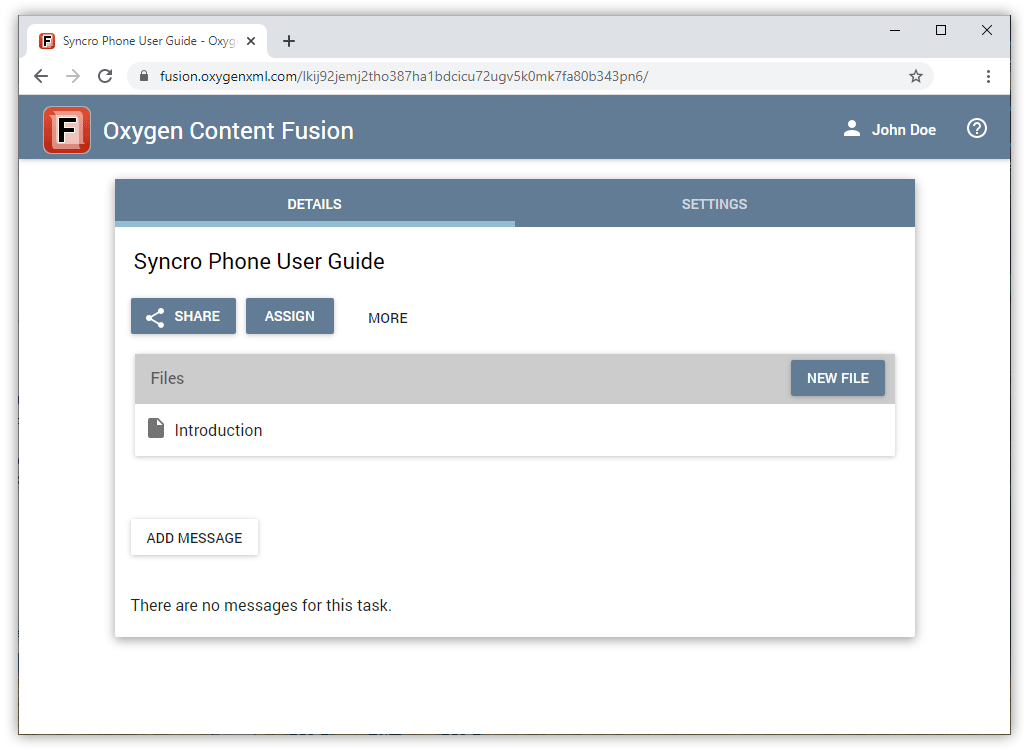The height and width of the screenshot is (750, 1030).
Task: Click the Oxygen Content Fusion title
Action: 229,131
